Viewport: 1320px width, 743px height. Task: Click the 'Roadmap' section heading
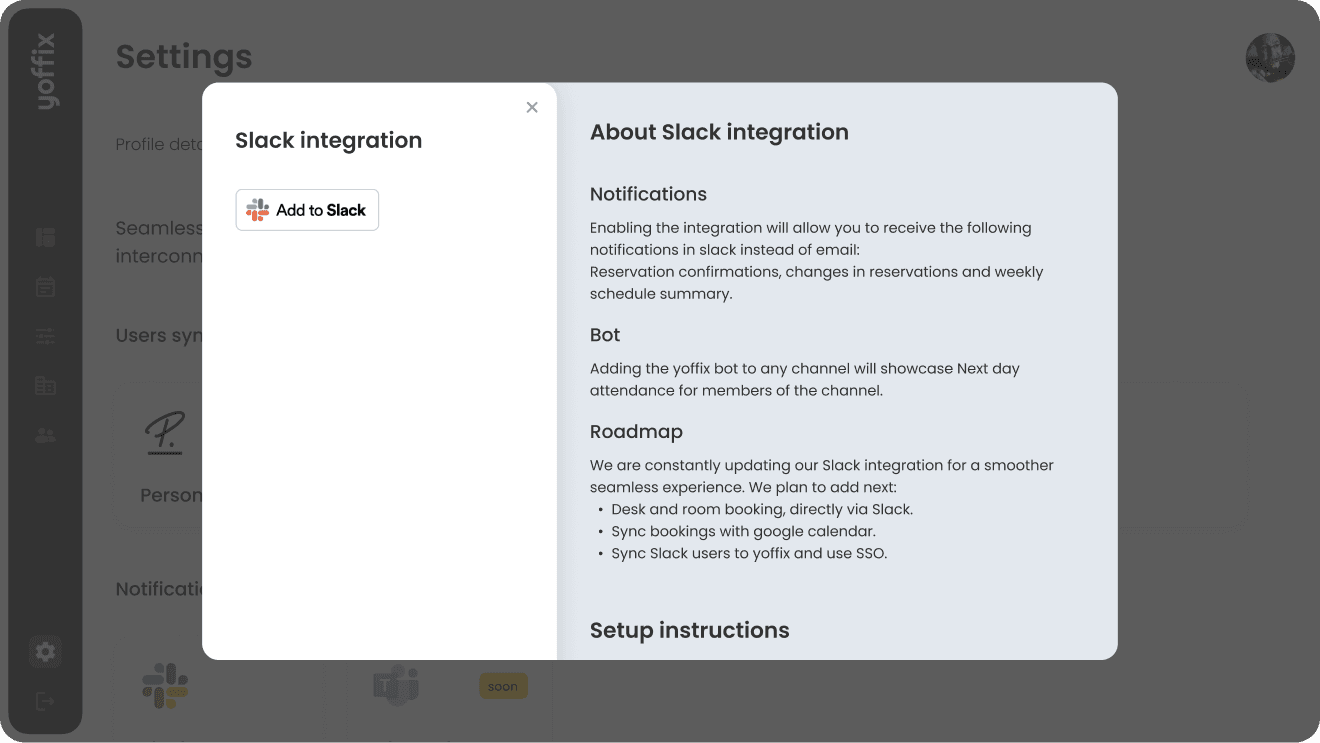636,432
